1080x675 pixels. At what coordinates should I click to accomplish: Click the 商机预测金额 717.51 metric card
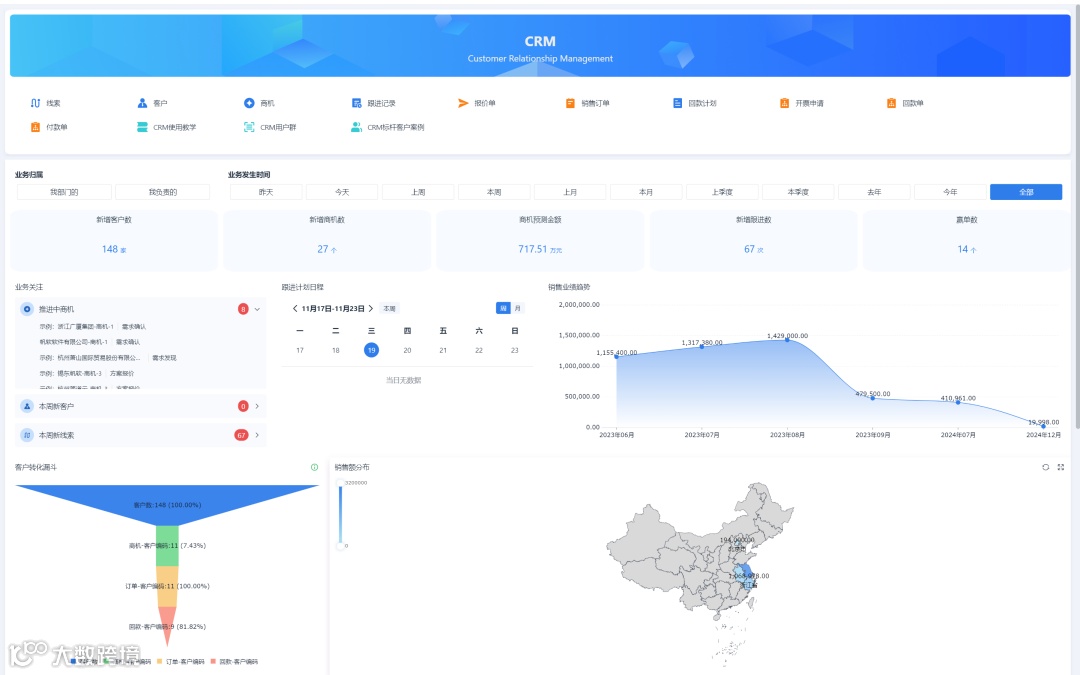tap(540, 240)
